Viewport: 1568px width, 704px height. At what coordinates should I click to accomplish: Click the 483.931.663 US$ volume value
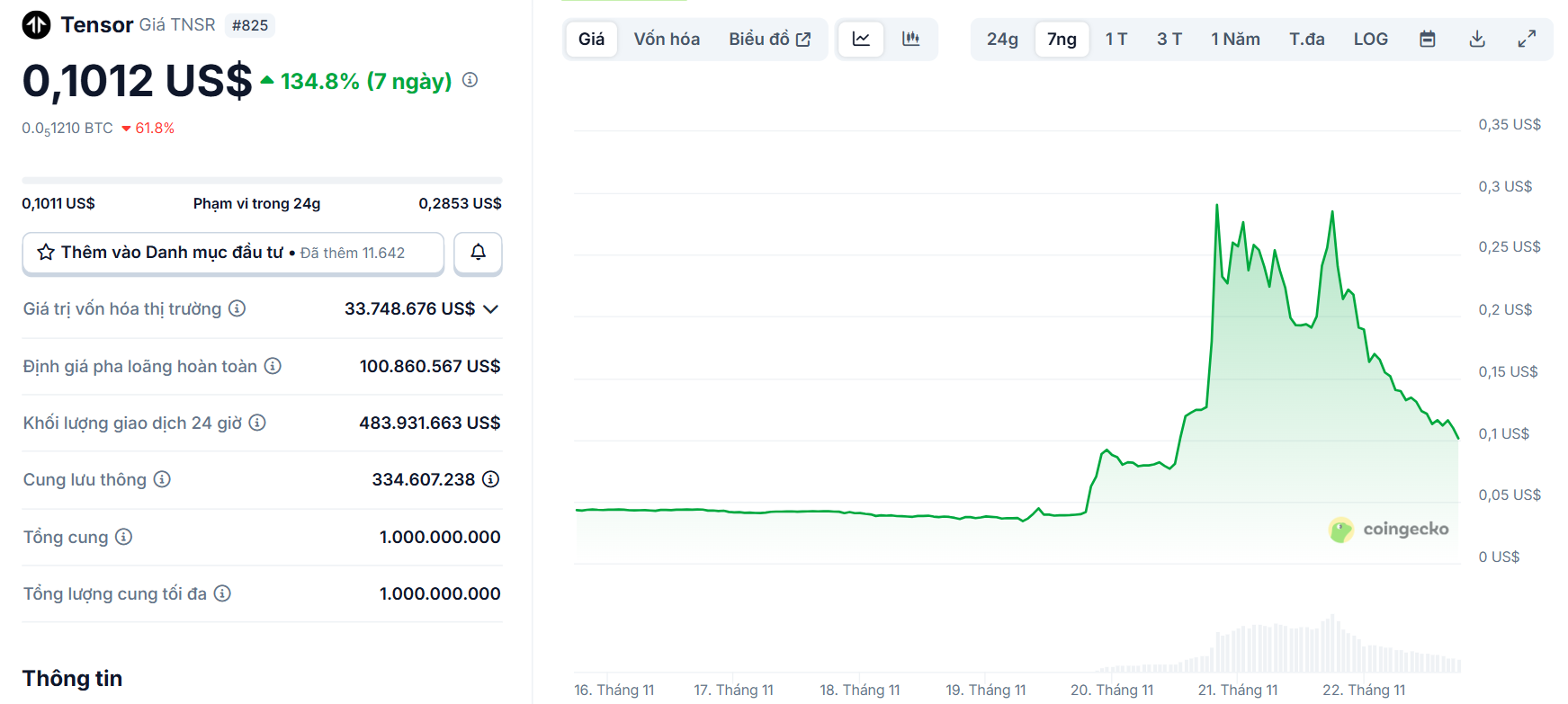pos(430,423)
